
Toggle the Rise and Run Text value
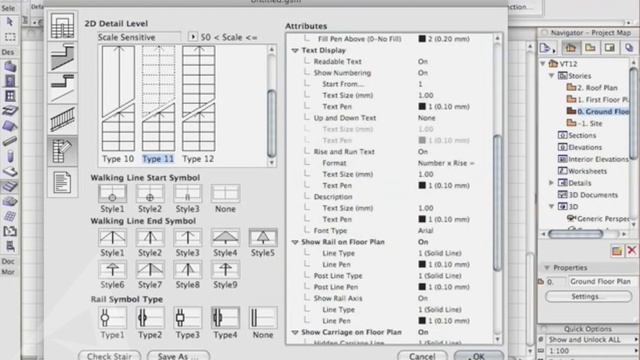point(422,152)
